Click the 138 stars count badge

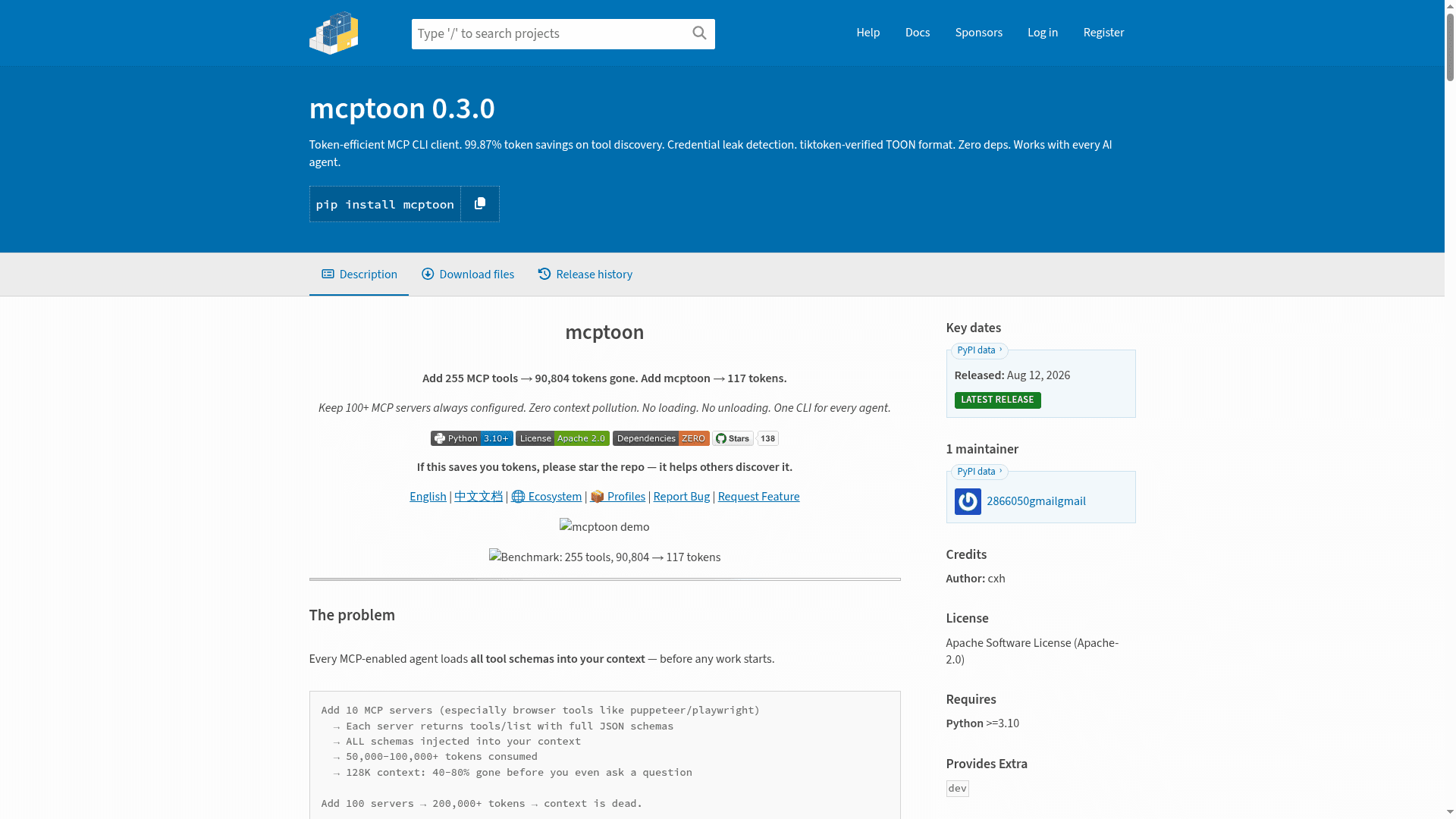pos(767,438)
